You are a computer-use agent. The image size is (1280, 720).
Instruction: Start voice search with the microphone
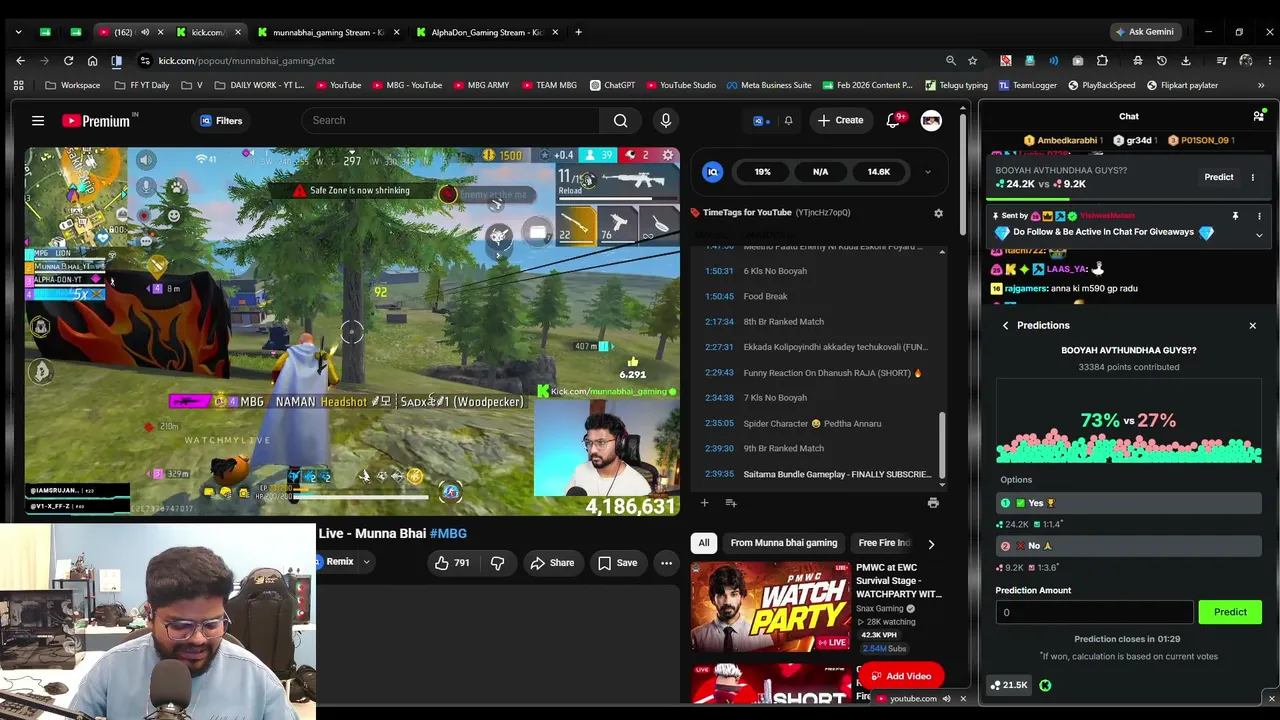coord(666,121)
